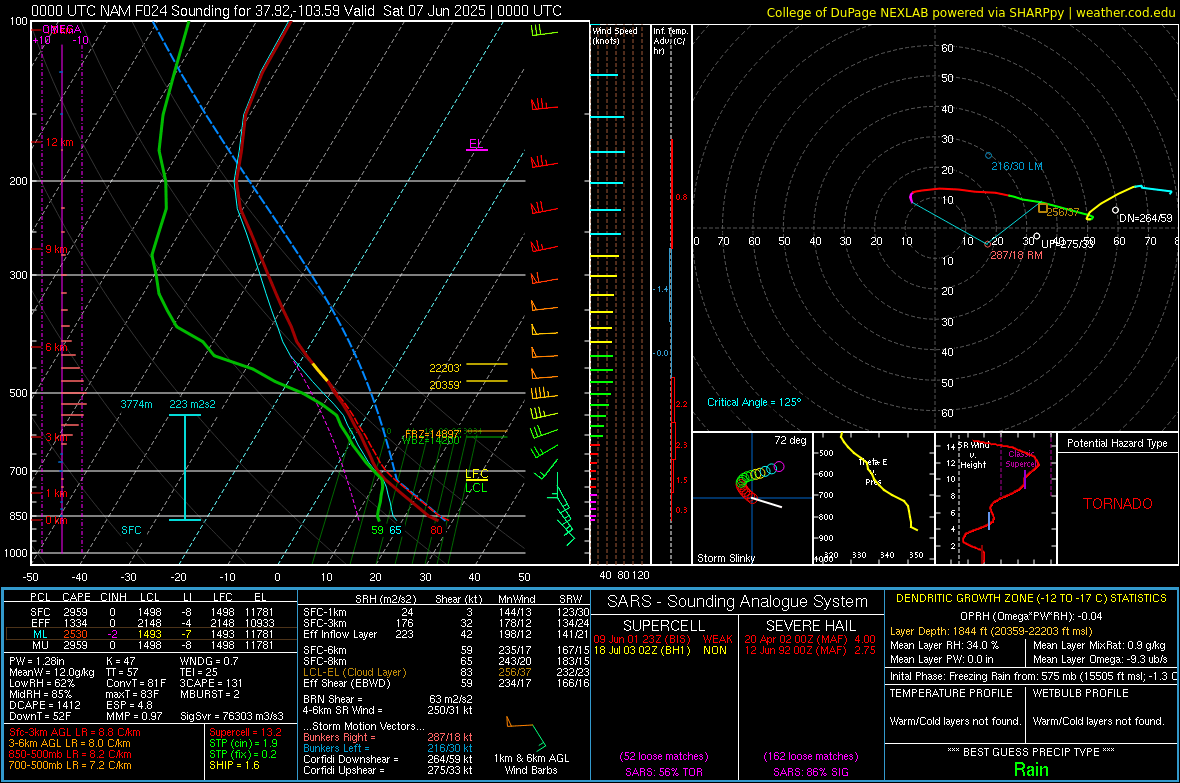Select the 287/18 RM hodograph label
This screenshot has width=1180, height=783.
click(1016, 255)
